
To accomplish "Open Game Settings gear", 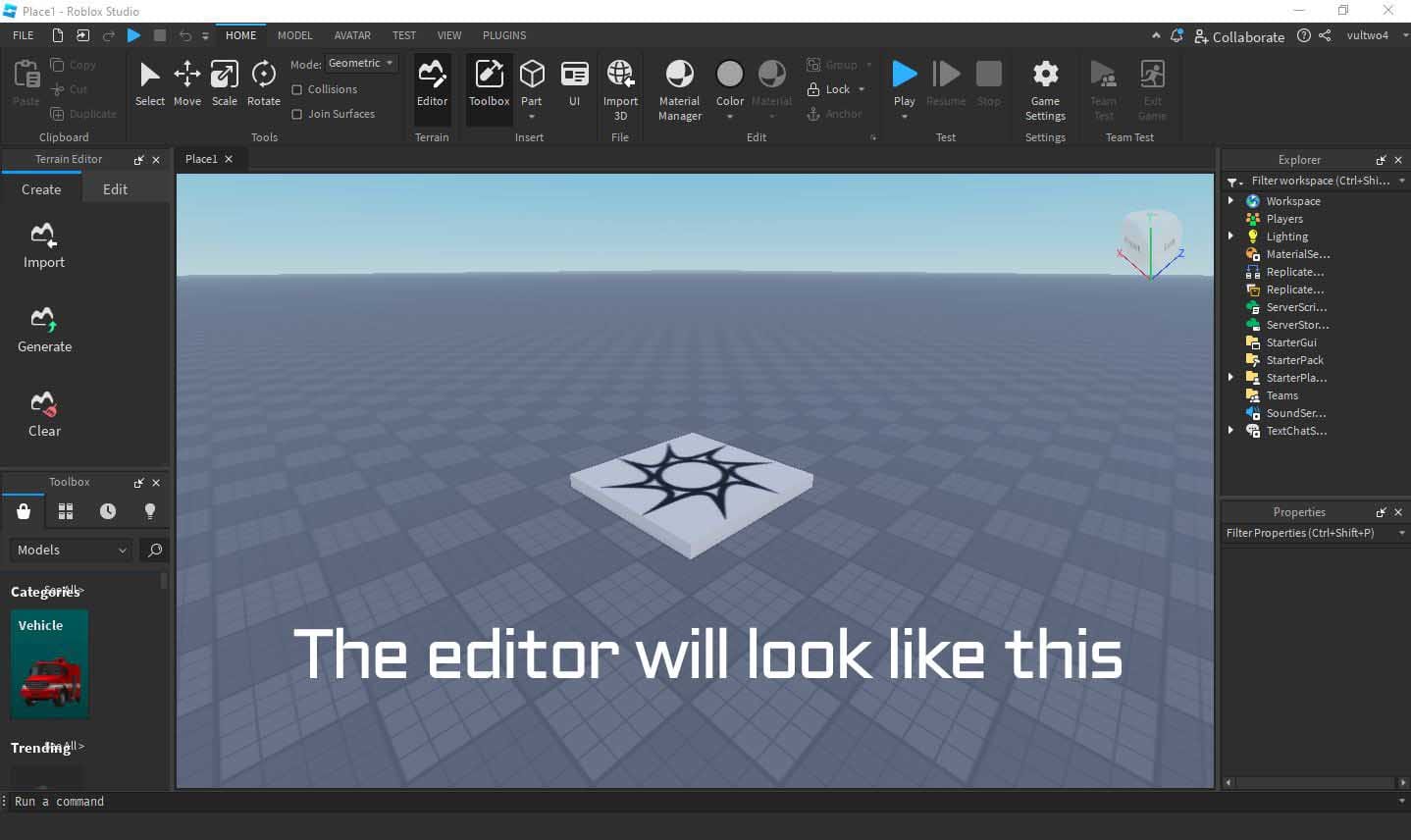I will [x=1045, y=88].
